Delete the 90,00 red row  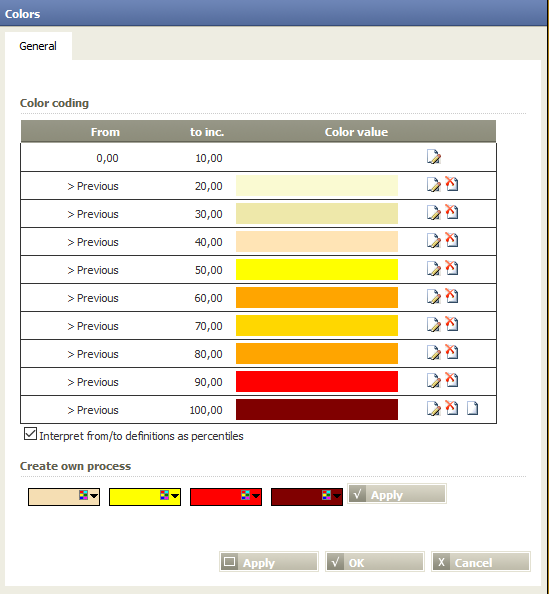point(451,380)
